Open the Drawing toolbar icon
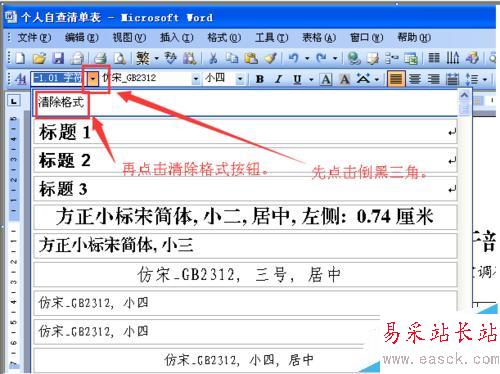The image size is (500, 374). (x=472, y=58)
